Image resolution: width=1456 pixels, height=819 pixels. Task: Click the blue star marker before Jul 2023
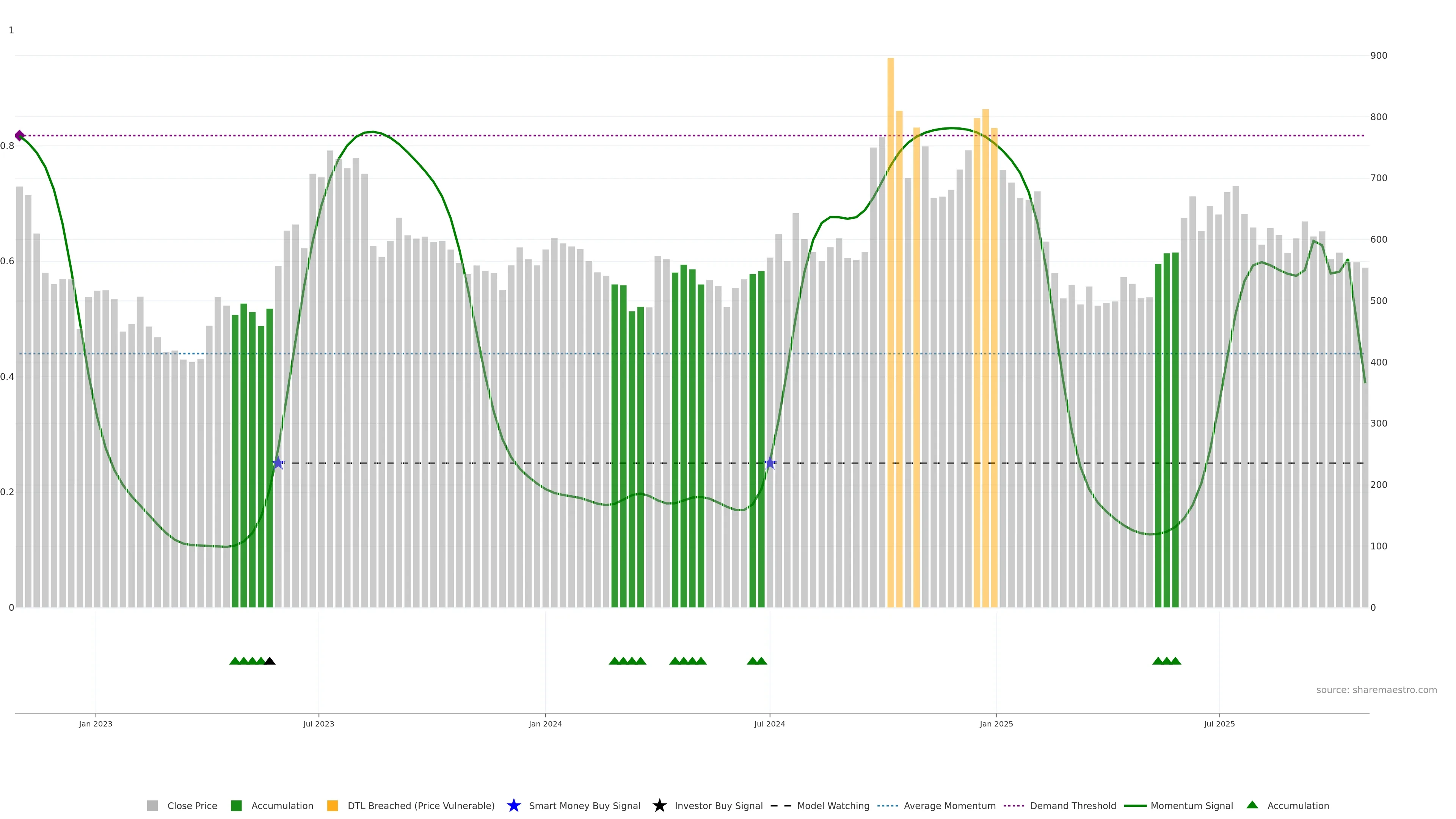click(x=278, y=463)
